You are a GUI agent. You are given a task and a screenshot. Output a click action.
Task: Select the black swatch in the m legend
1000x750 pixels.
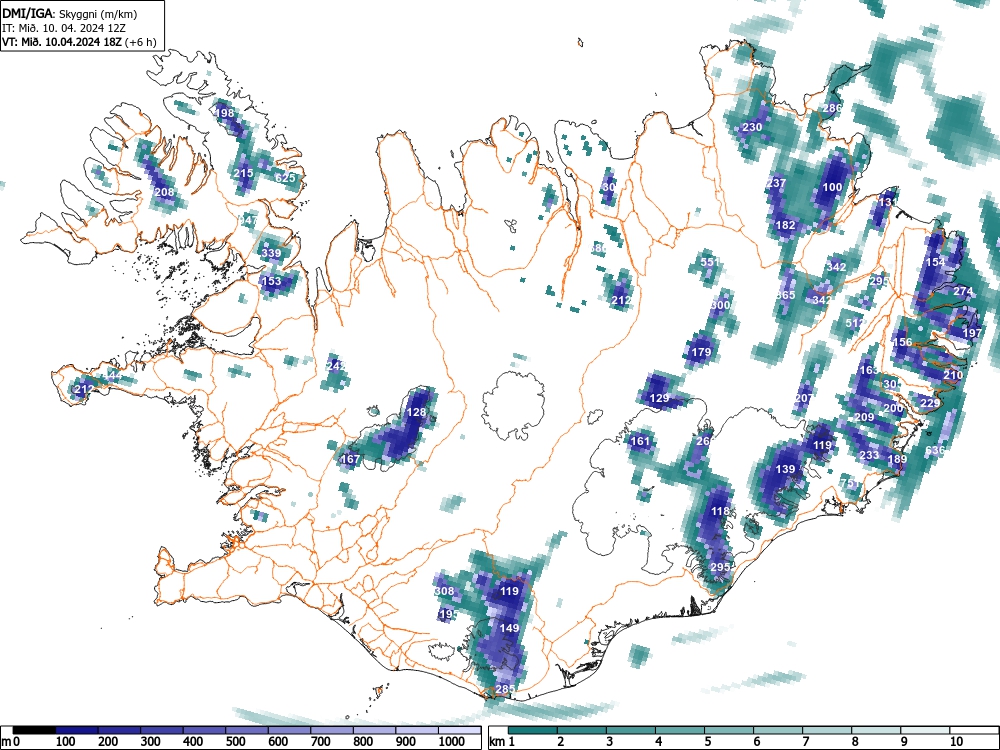click(34, 730)
